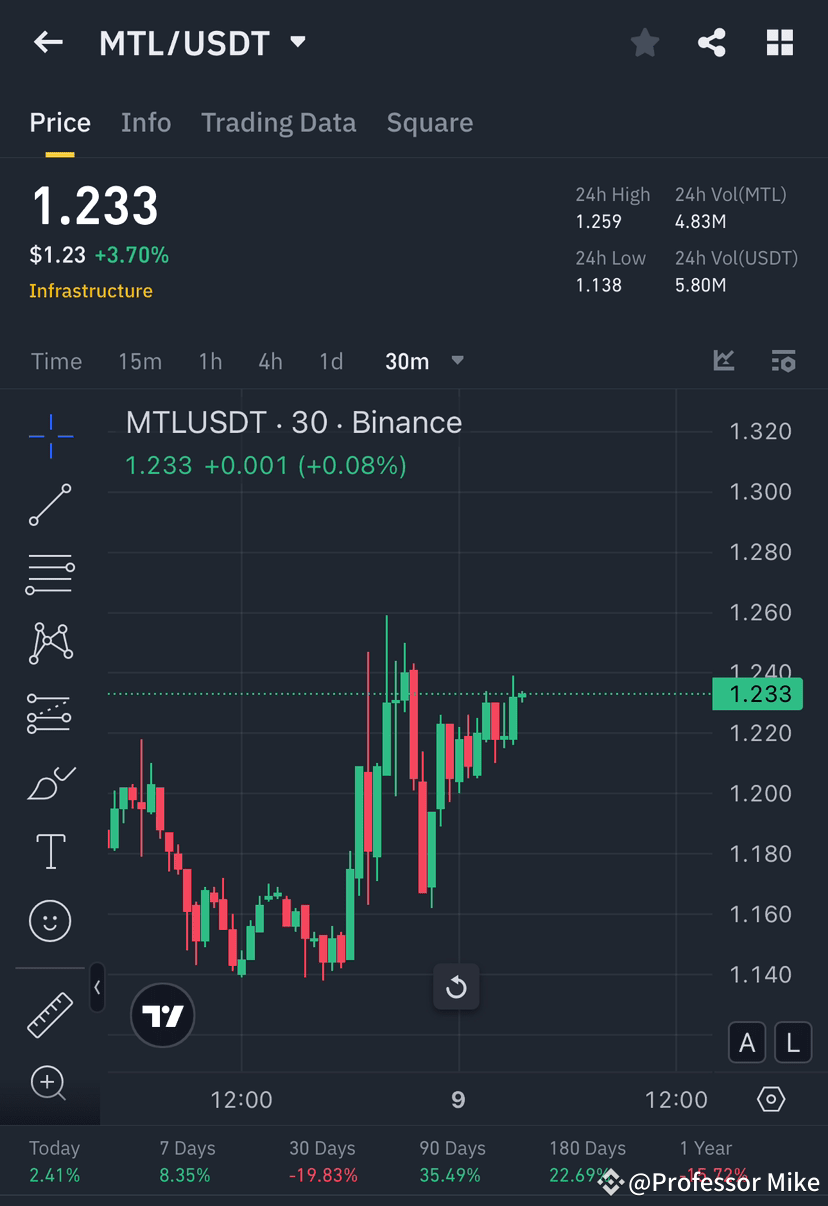Open the emoji sticker tool
The image size is (828, 1206).
pos(50,921)
